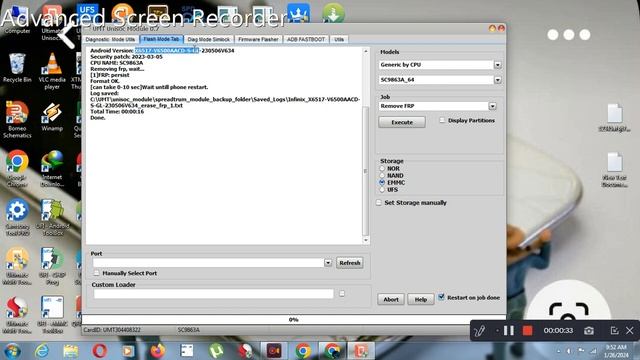This screenshot has width=640, height=360.
Task: Open Internet Explorer from the taskbar
Action: click(x=42, y=351)
